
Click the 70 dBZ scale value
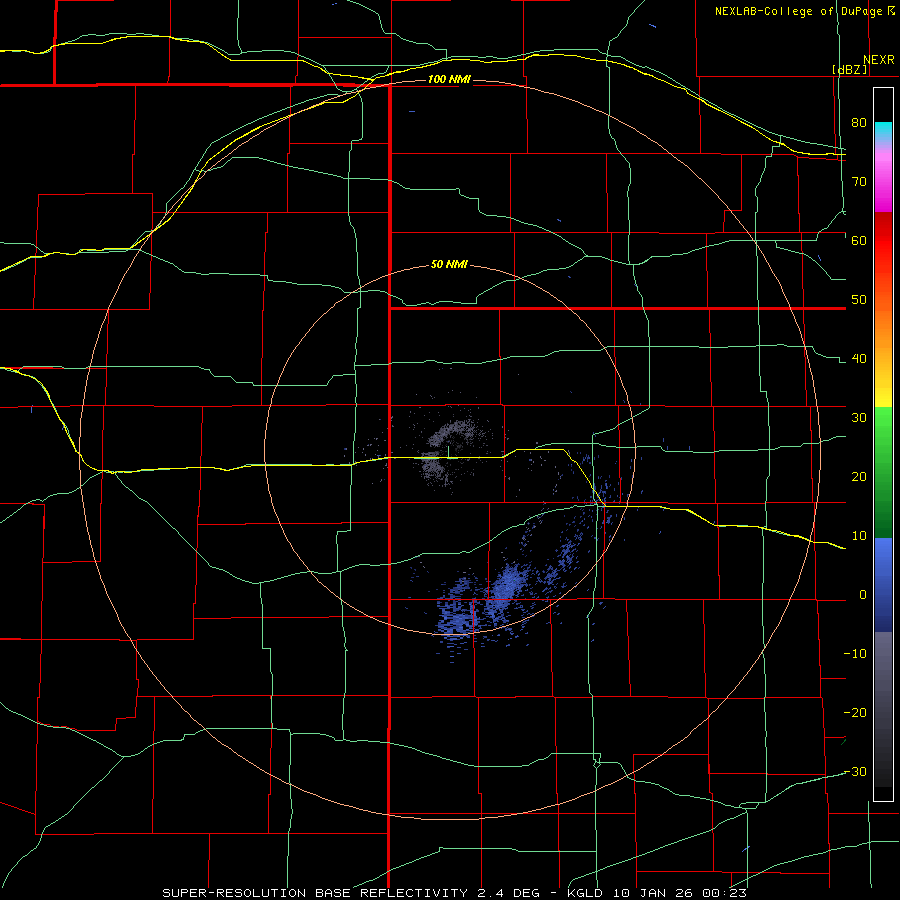click(859, 181)
